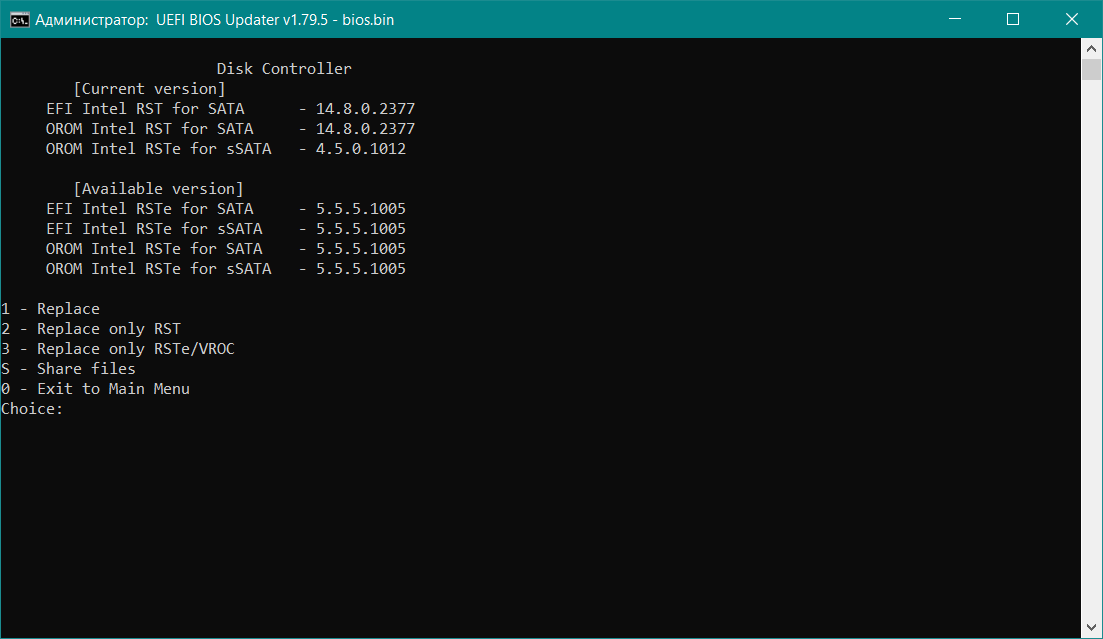This screenshot has height=639, width=1103.
Task: Click the 'Disk Controller' heading text
Action: (x=284, y=69)
